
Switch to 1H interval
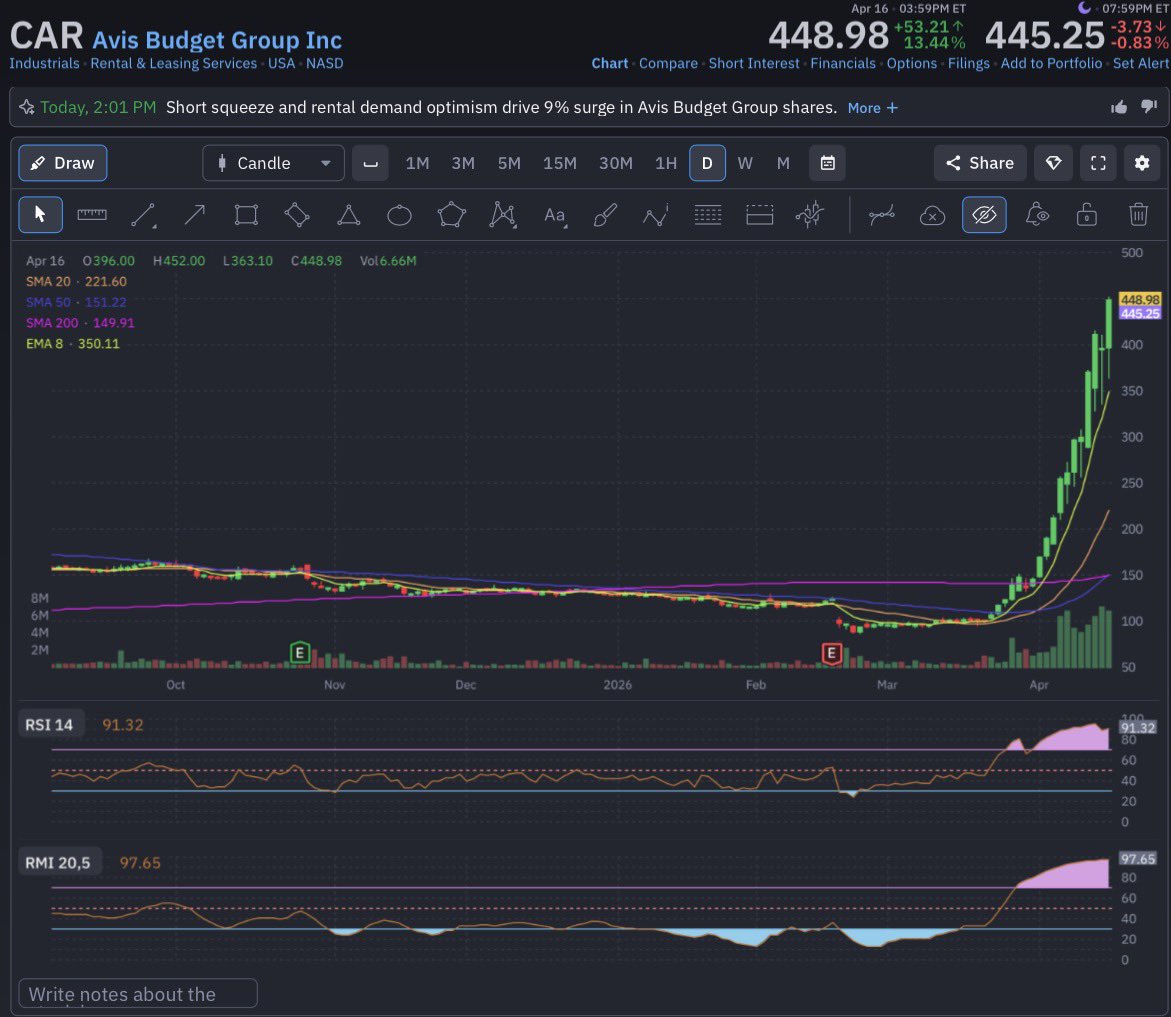[665, 163]
